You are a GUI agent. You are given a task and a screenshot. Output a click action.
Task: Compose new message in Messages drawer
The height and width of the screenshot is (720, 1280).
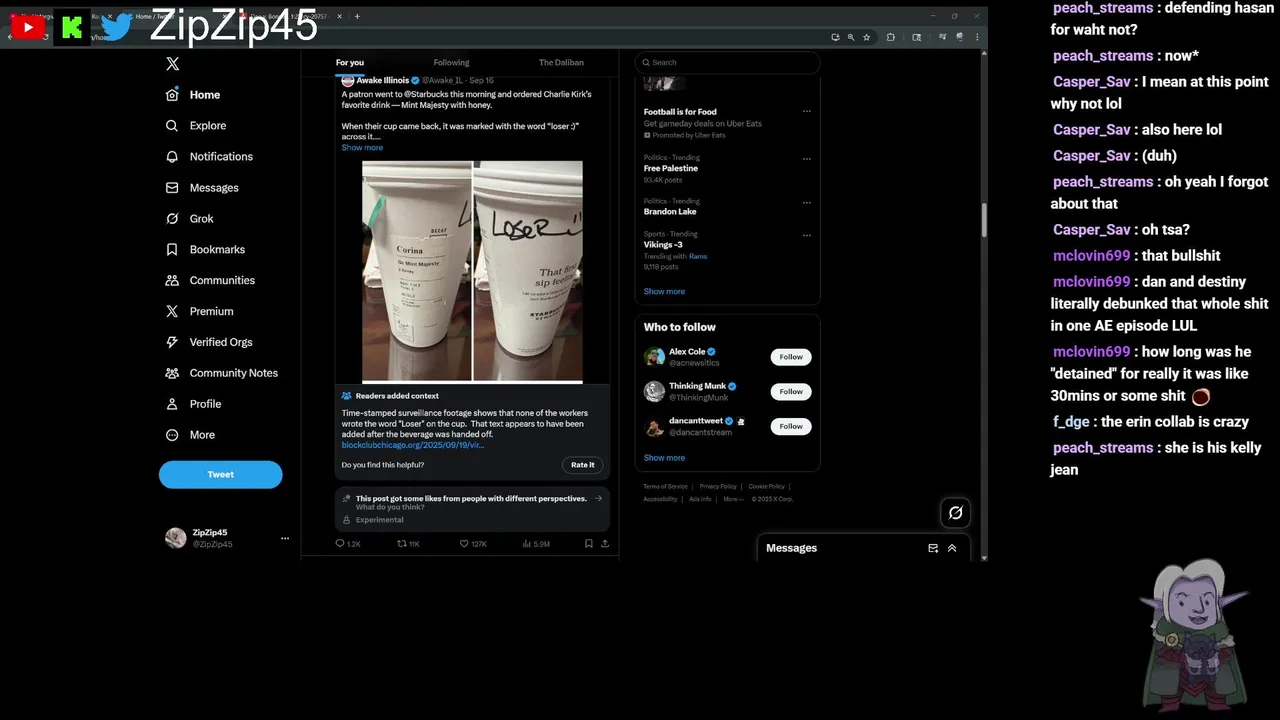[933, 548]
